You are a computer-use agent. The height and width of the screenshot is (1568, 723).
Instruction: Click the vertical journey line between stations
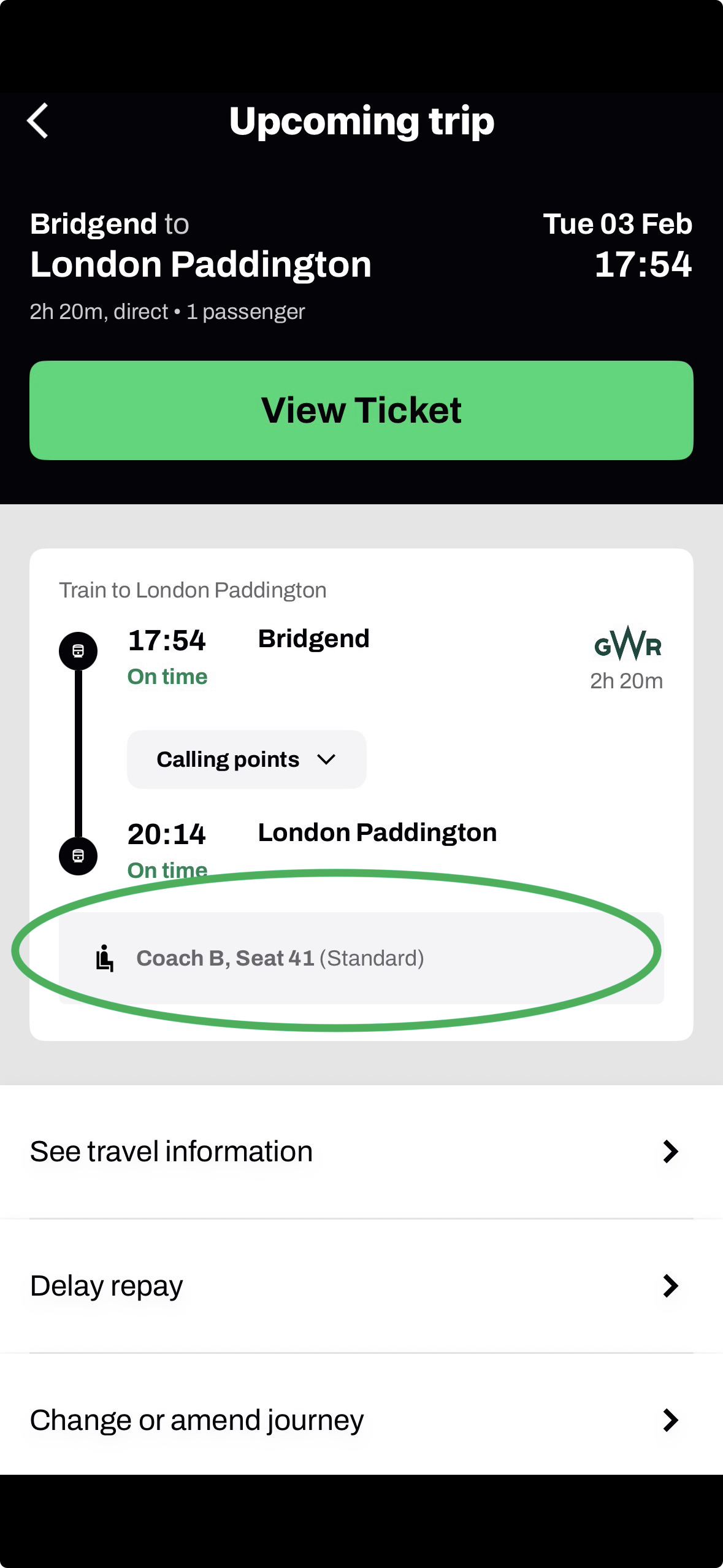point(78,753)
